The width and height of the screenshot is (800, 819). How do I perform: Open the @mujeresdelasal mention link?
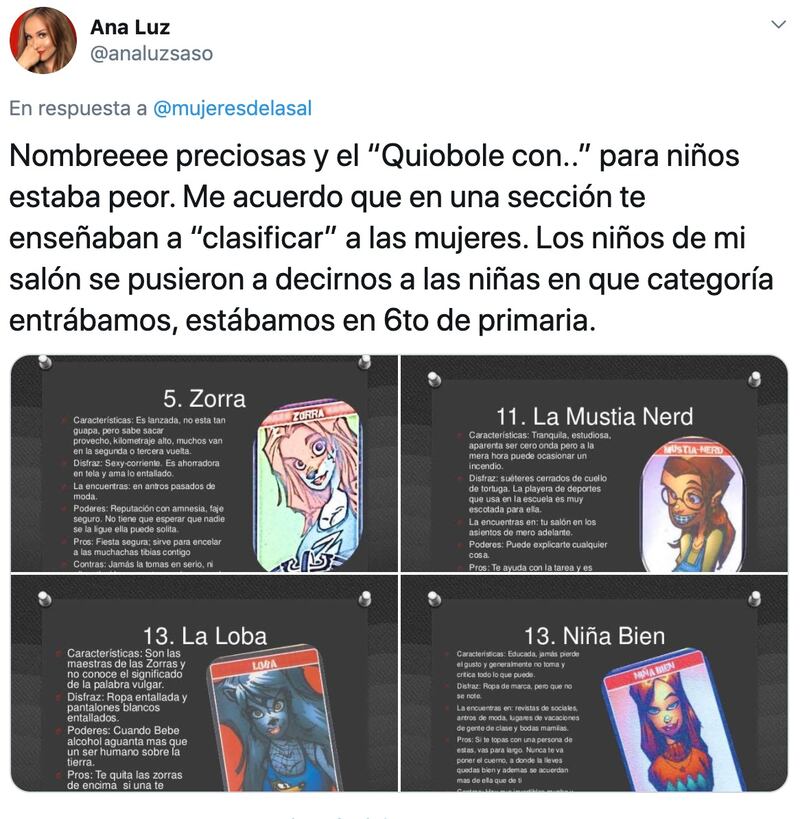point(232,108)
